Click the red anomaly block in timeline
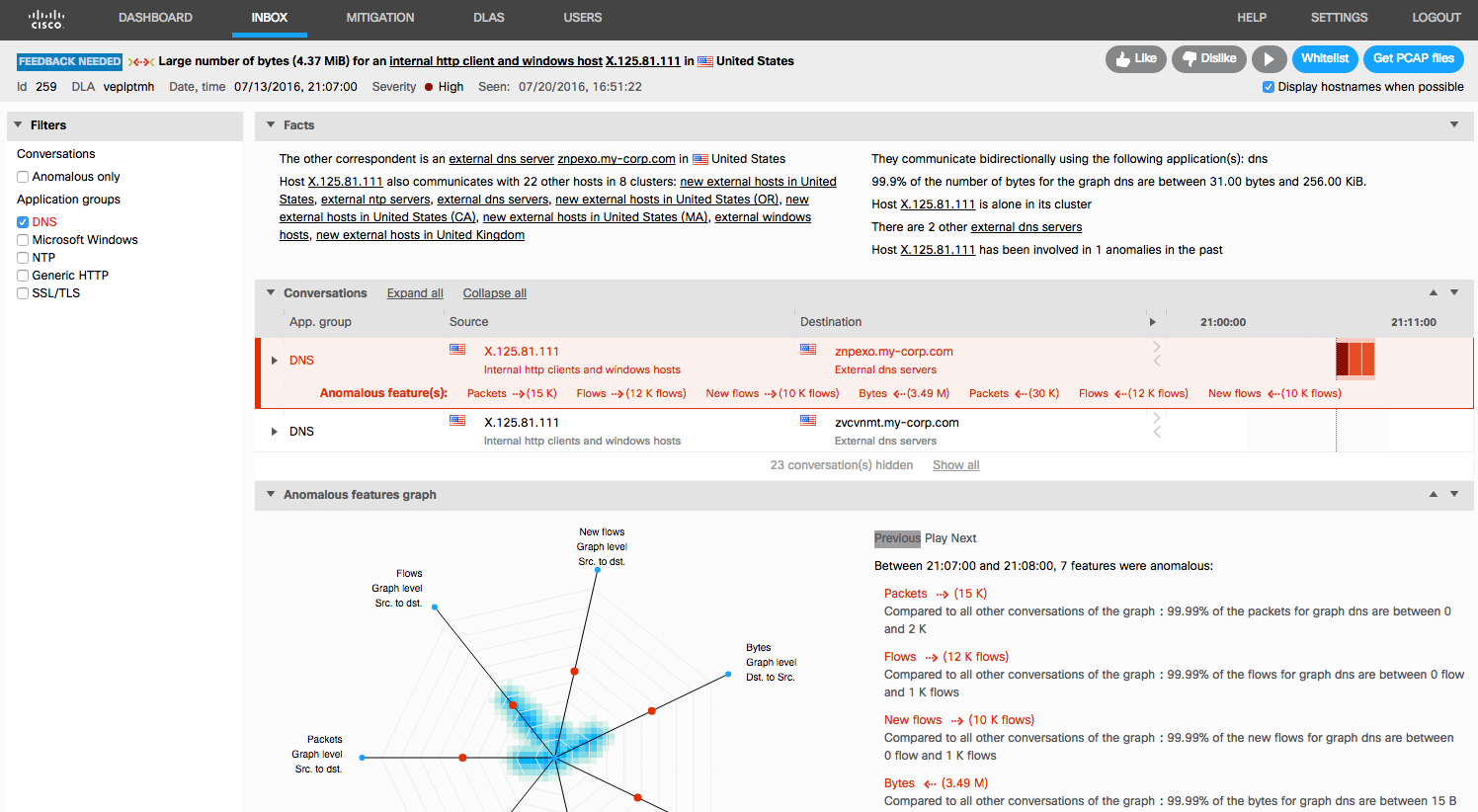 click(1355, 359)
